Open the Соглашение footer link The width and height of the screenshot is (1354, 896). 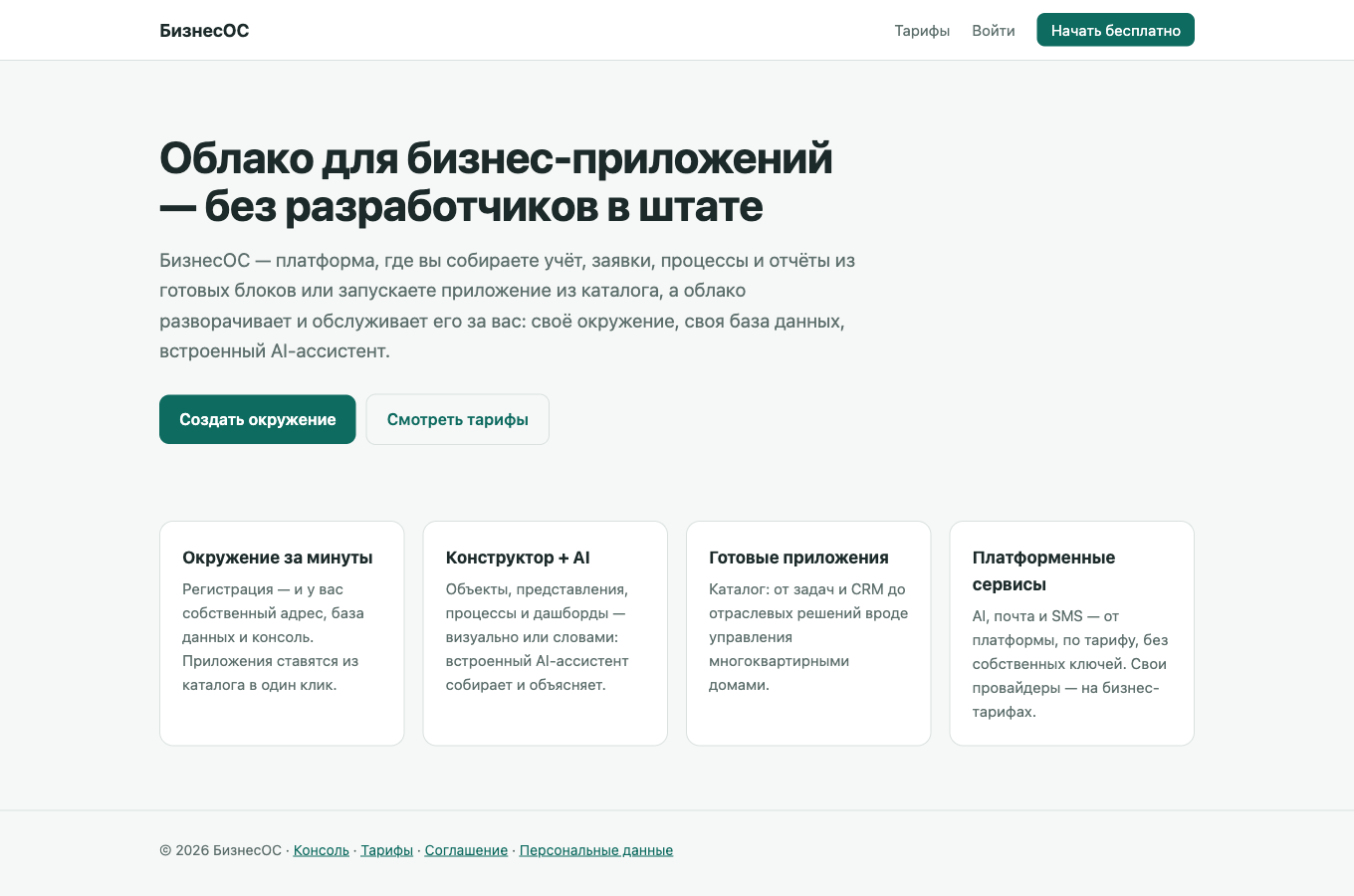466,850
